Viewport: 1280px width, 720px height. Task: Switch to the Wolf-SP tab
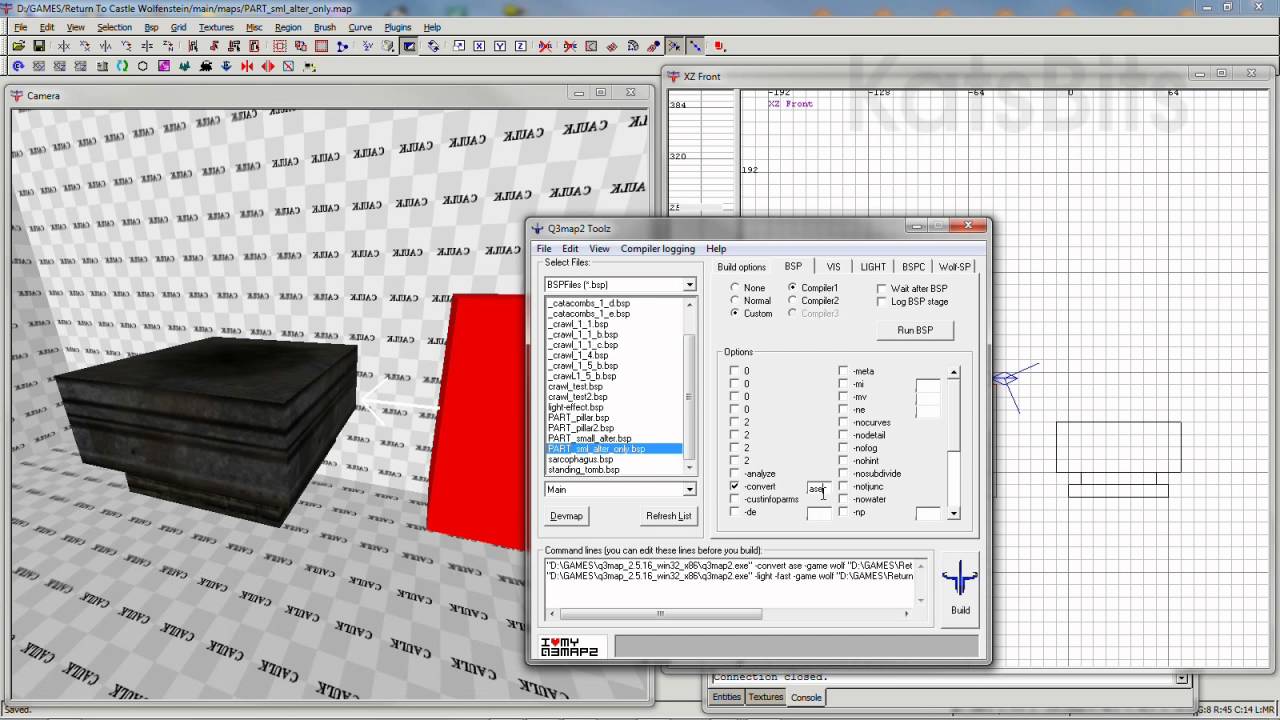pyautogui.click(x=954, y=267)
